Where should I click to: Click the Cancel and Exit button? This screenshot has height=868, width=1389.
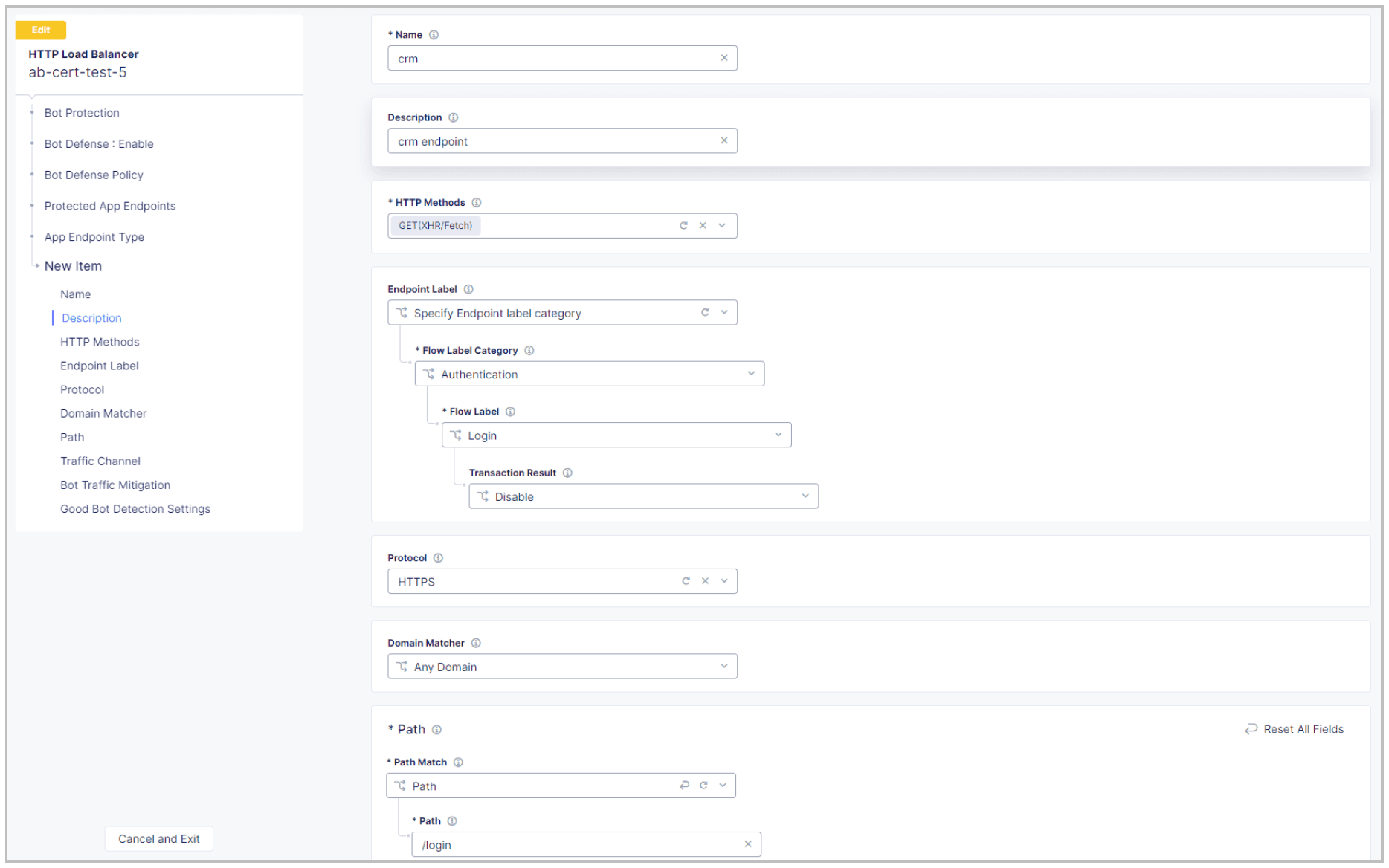coord(158,838)
